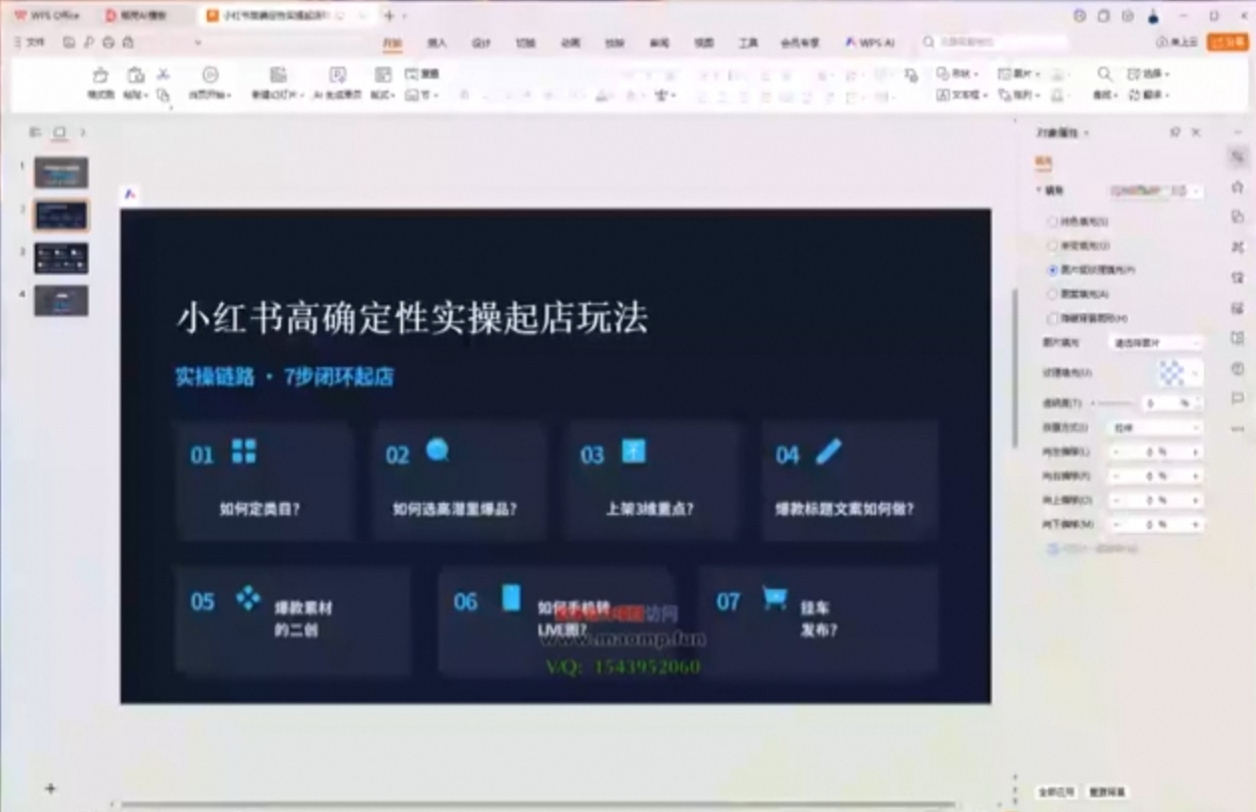Open a new tab with the plus button
The width and height of the screenshot is (1256, 812).
[389, 15]
